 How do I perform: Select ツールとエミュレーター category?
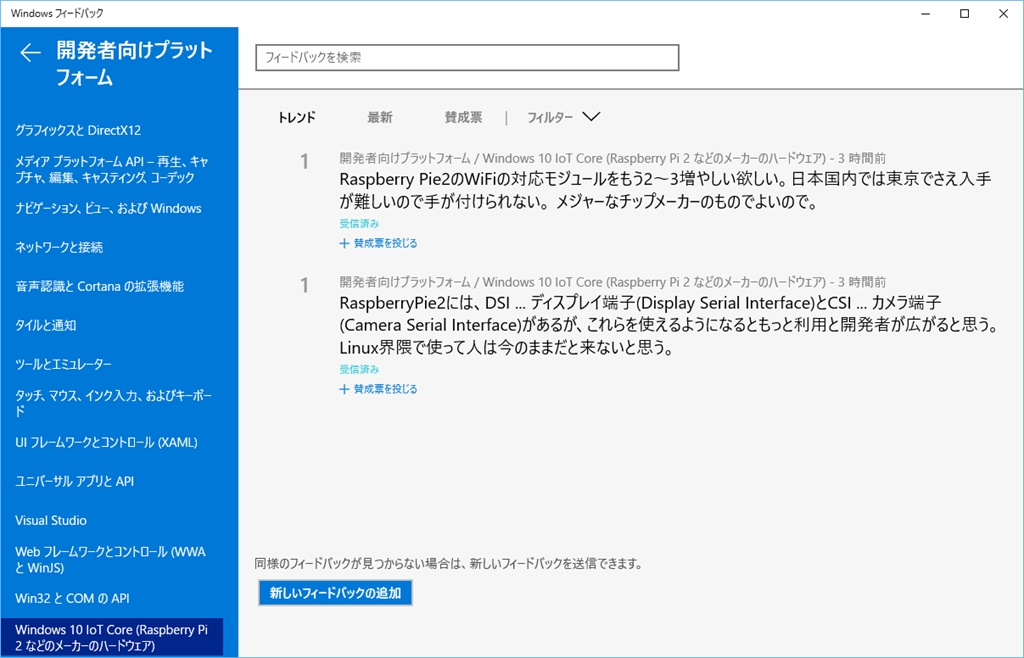(x=63, y=364)
